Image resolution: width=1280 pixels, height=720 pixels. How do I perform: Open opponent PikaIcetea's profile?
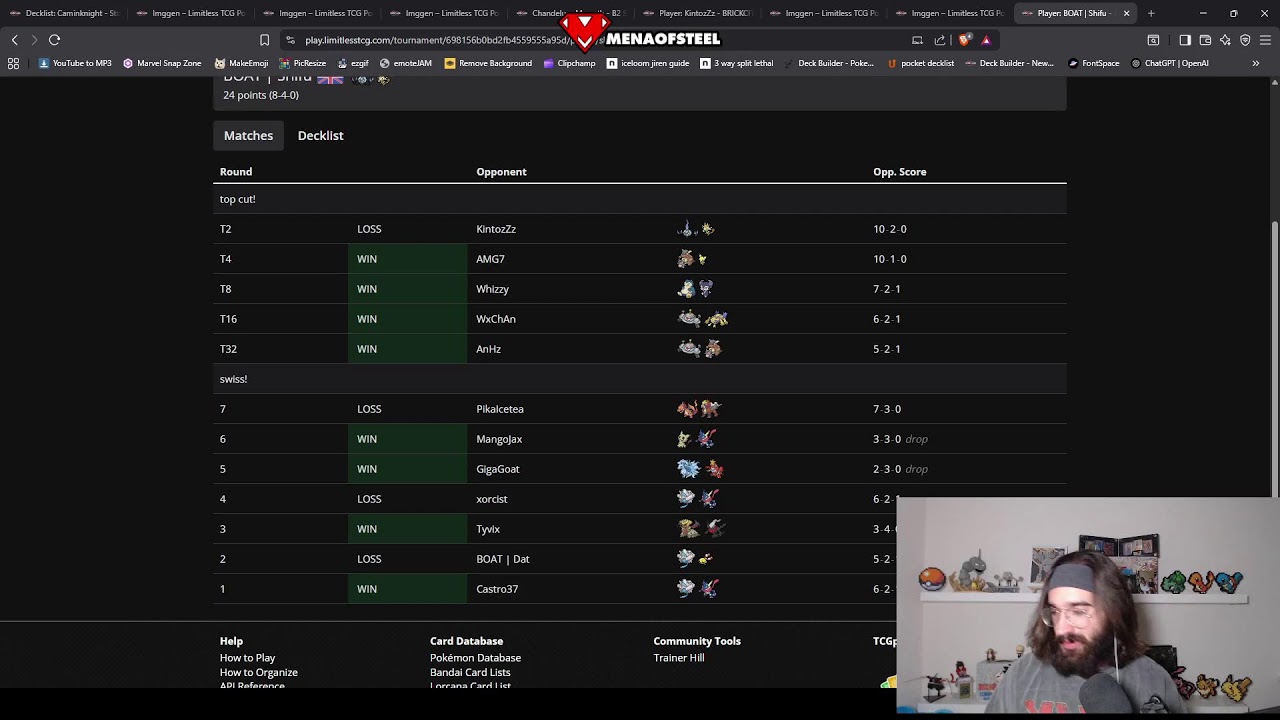point(500,409)
